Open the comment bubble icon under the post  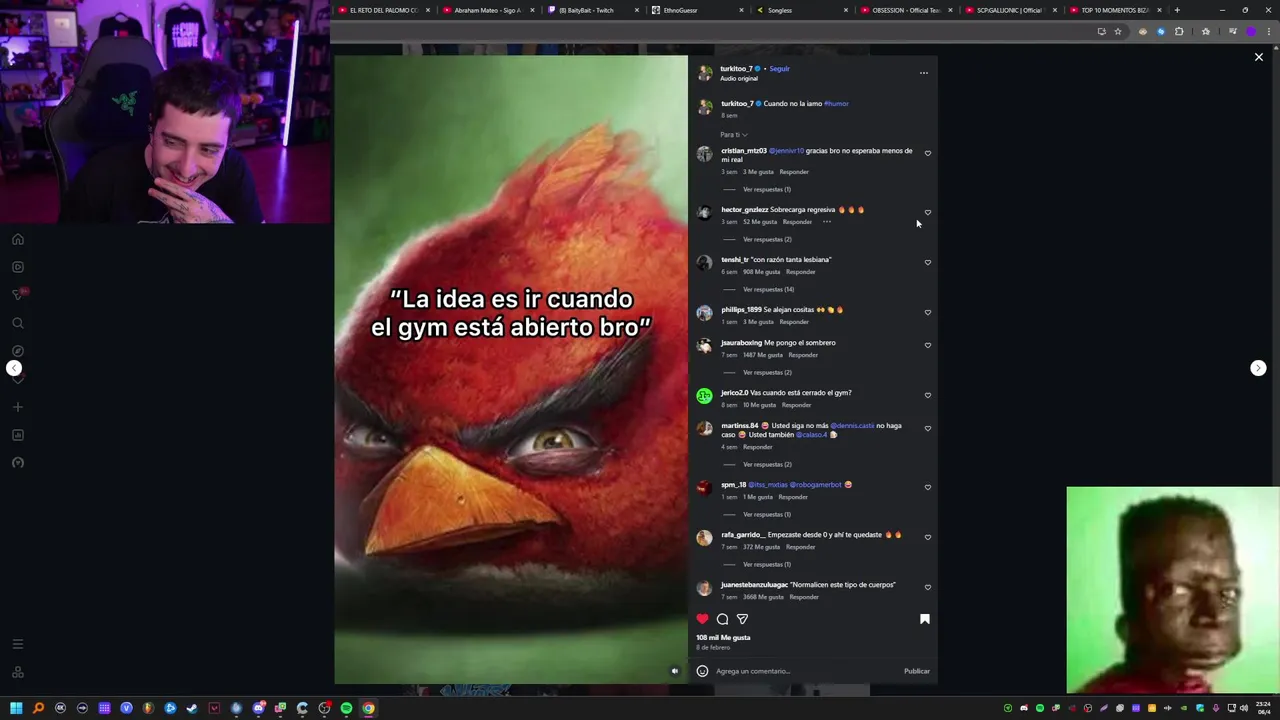[722, 619]
